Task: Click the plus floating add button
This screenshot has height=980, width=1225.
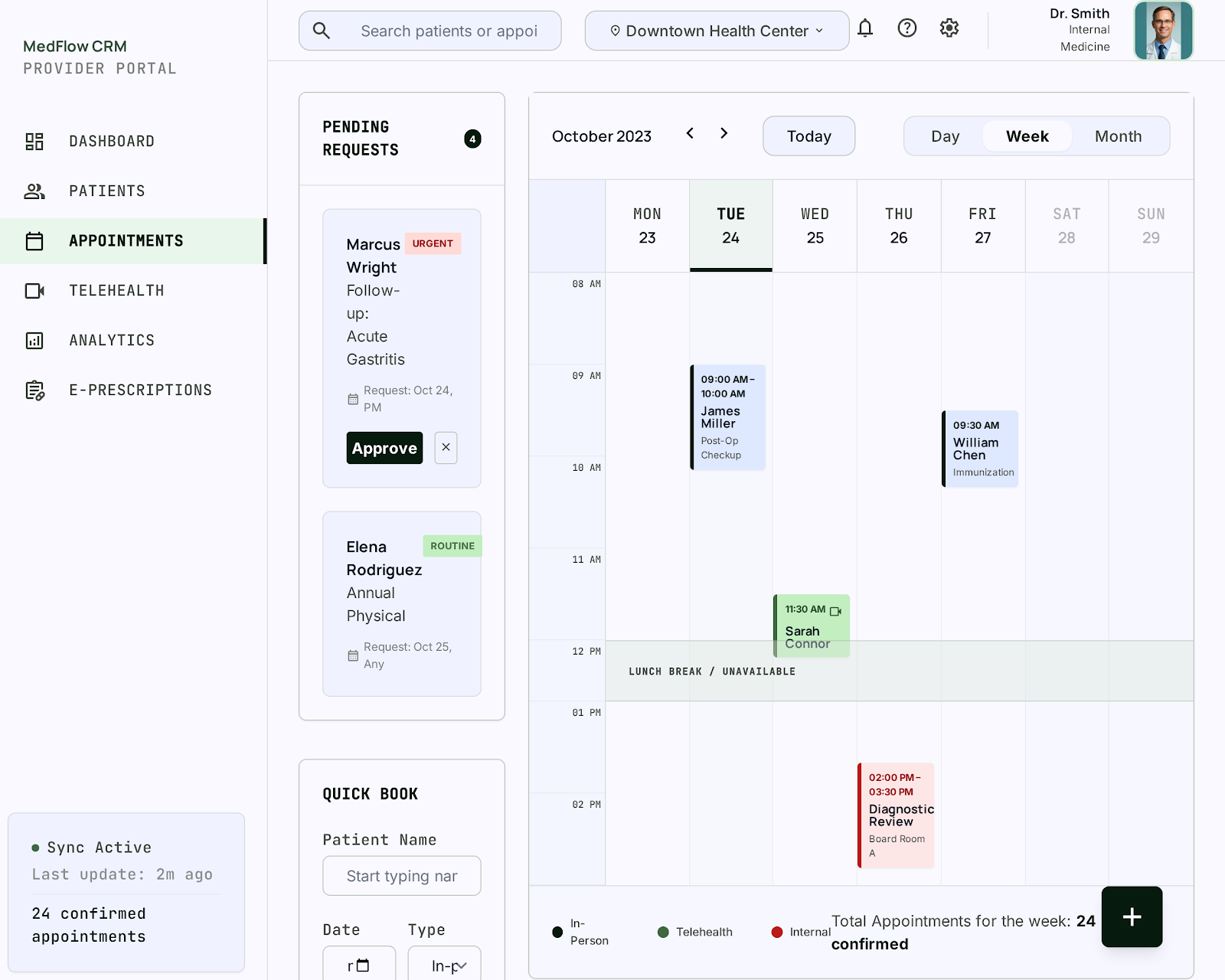Action: (1132, 917)
